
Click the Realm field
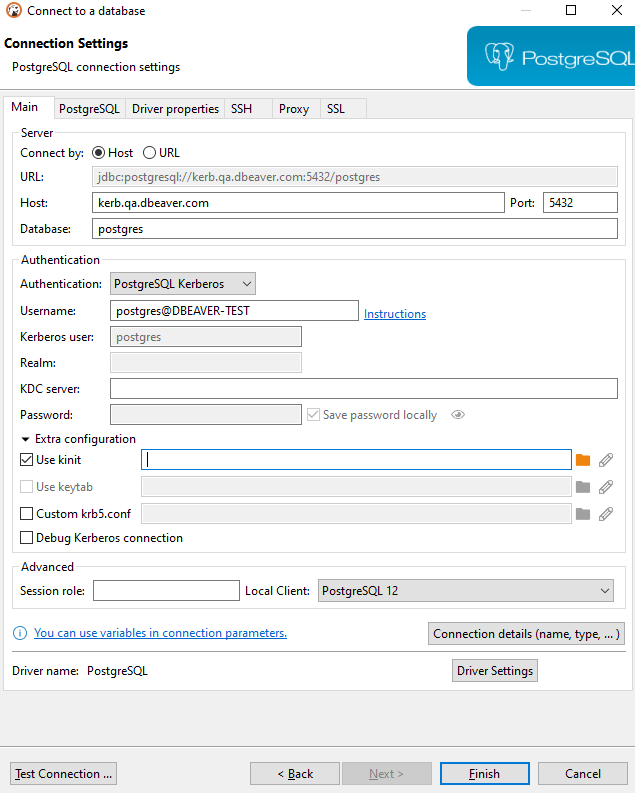206,363
